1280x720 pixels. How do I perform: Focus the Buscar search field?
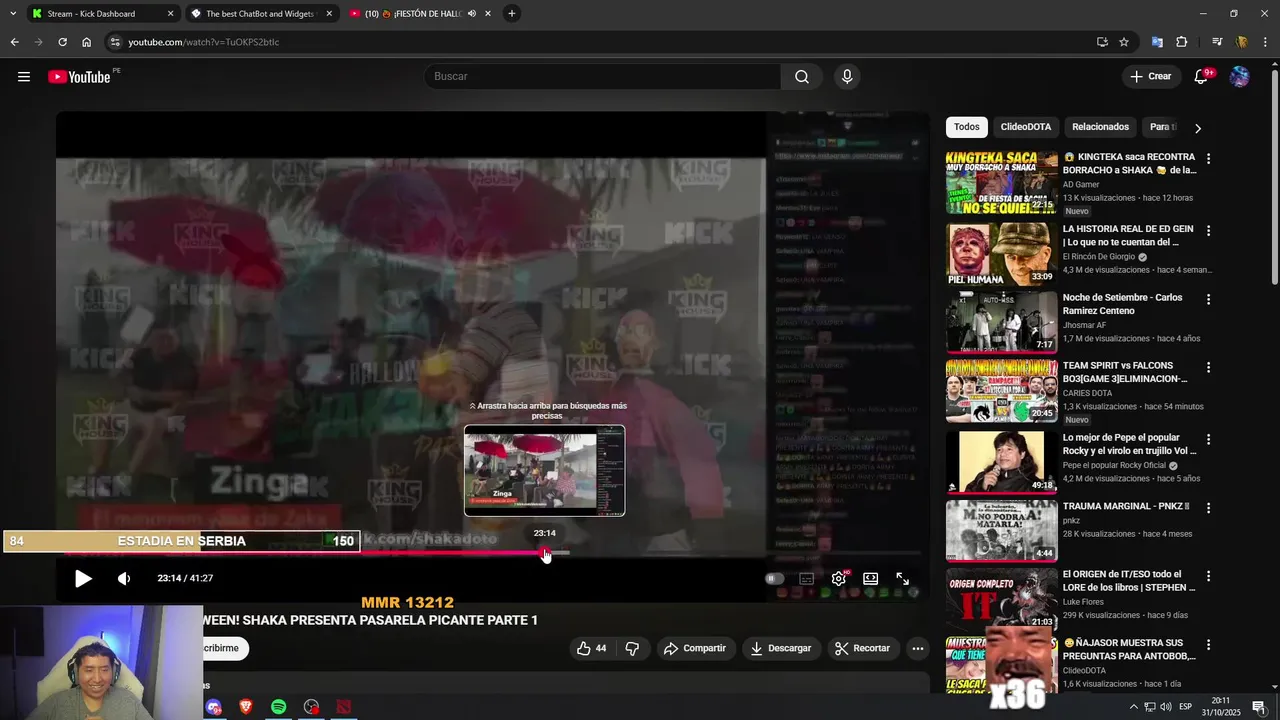point(602,77)
